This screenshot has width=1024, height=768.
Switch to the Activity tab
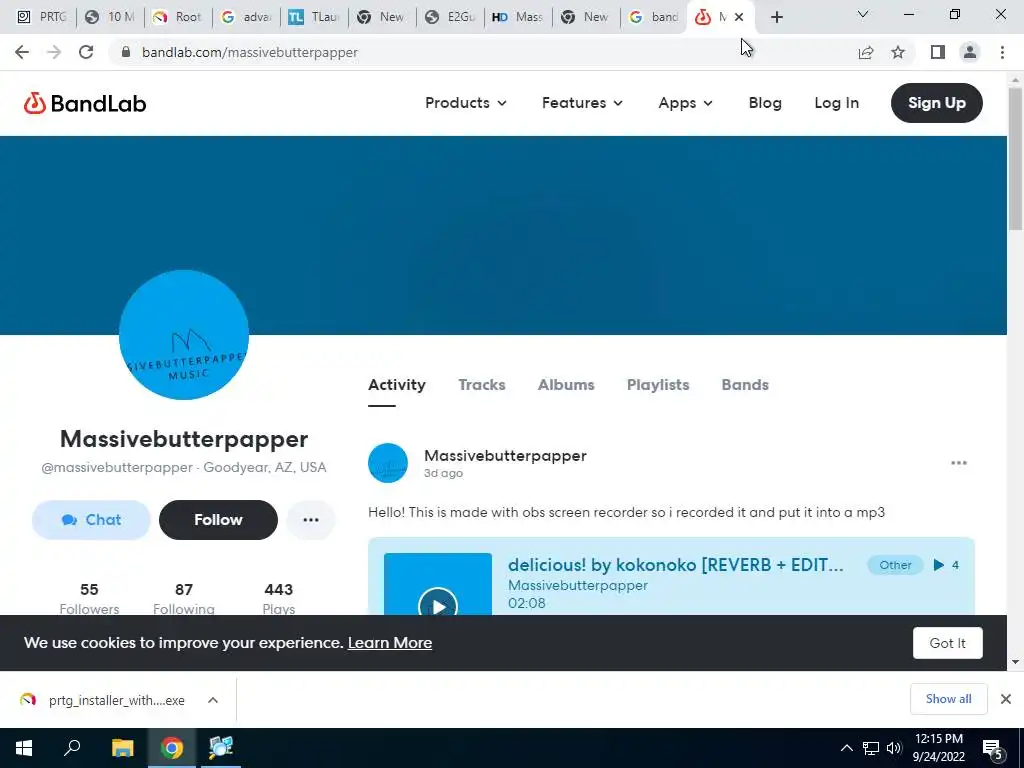(x=396, y=385)
